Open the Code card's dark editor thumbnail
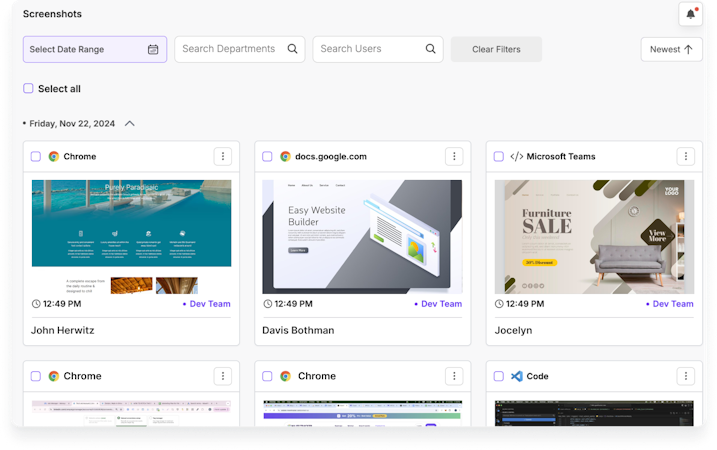Viewport: 717px width, 450px height. [x=594, y=413]
